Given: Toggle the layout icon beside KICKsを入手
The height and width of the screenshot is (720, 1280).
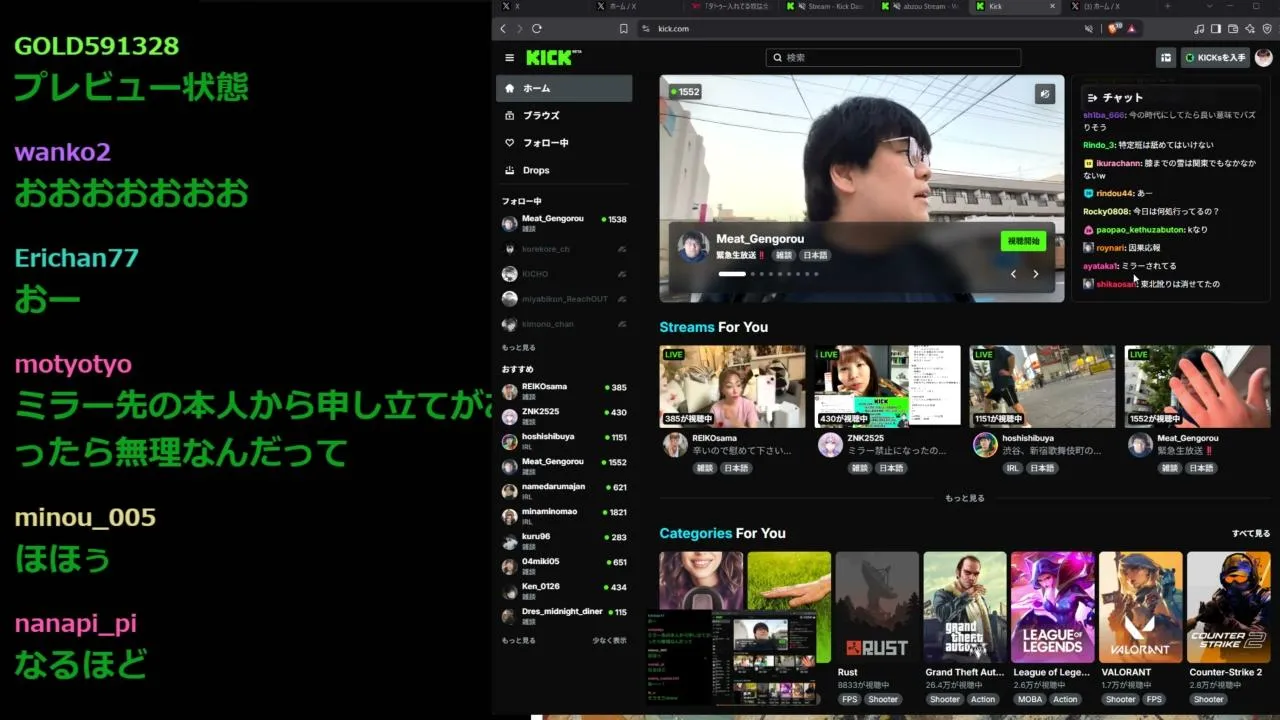Looking at the screenshot, I should [x=1166, y=58].
